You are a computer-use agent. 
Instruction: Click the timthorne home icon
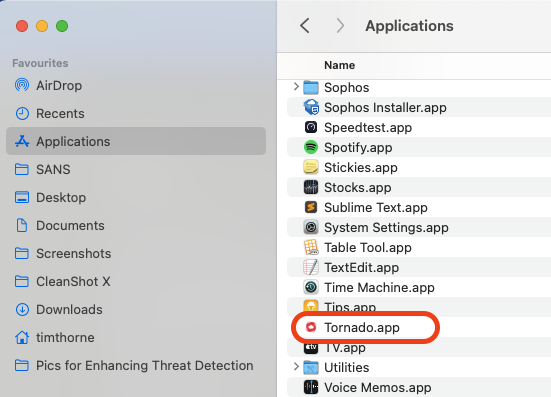[22, 337]
